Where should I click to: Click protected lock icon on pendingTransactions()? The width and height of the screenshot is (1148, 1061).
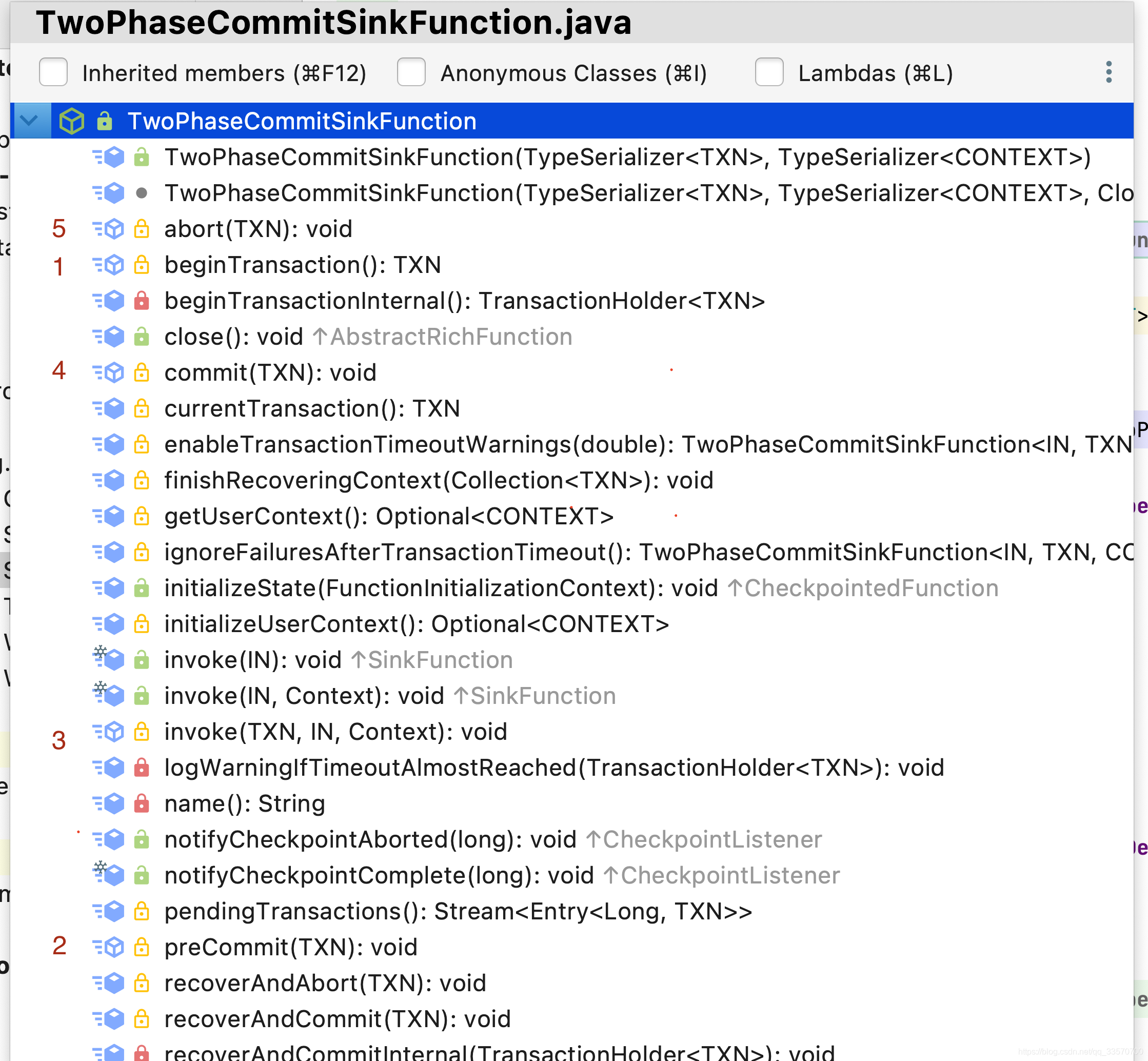click(x=142, y=912)
